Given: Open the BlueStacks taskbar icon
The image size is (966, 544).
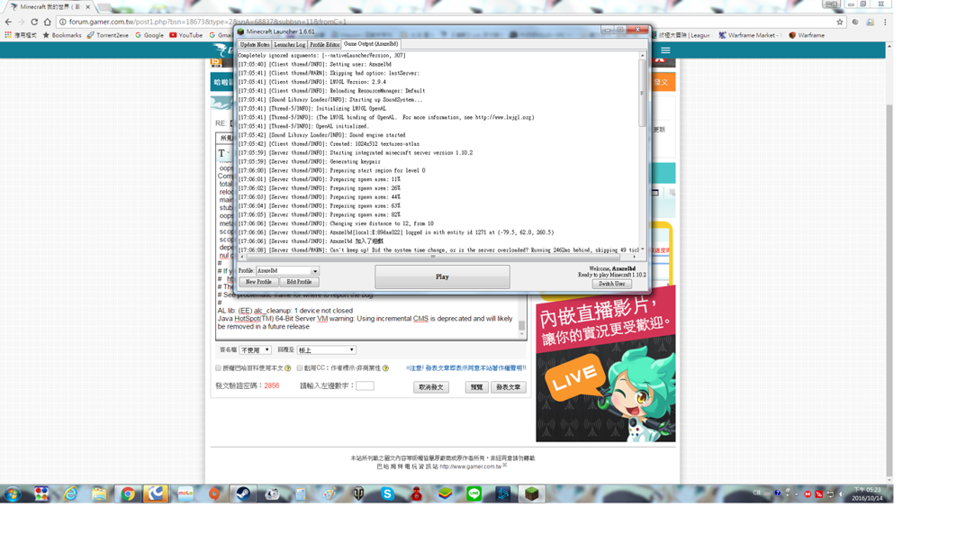Looking at the screenshot, I should (x=445, y=494).
